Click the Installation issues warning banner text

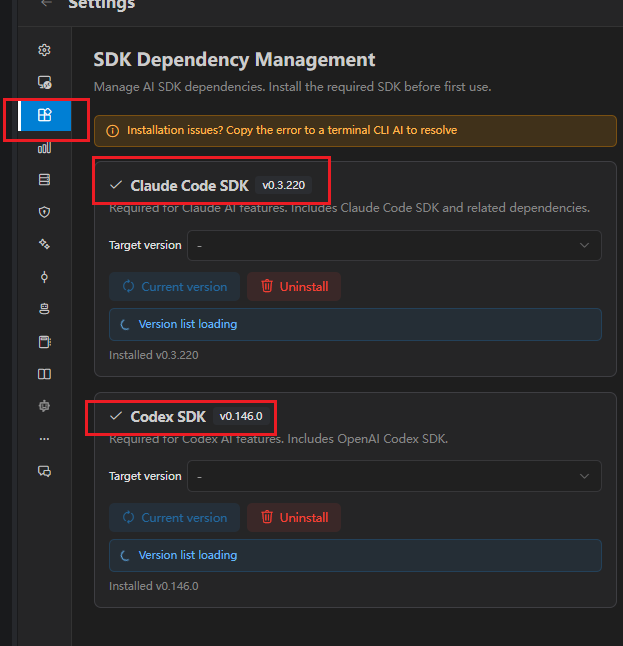tap(292, 130)
